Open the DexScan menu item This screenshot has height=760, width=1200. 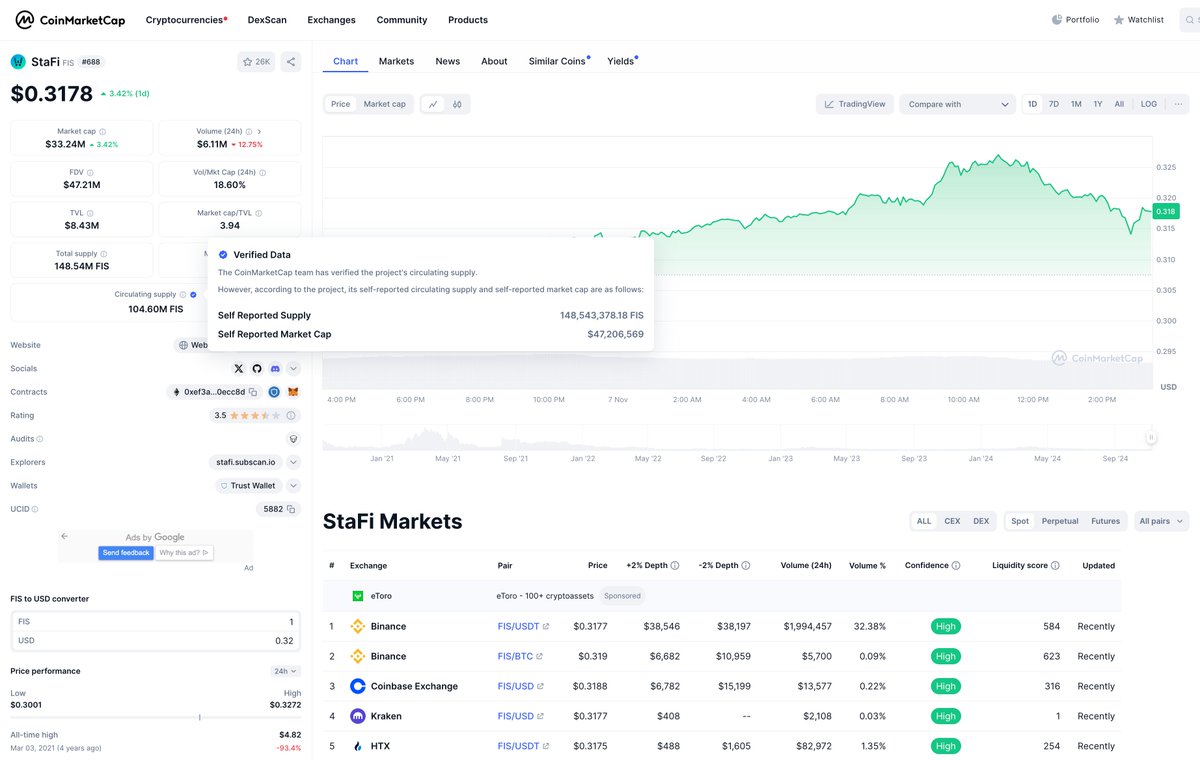pos(266,19)
